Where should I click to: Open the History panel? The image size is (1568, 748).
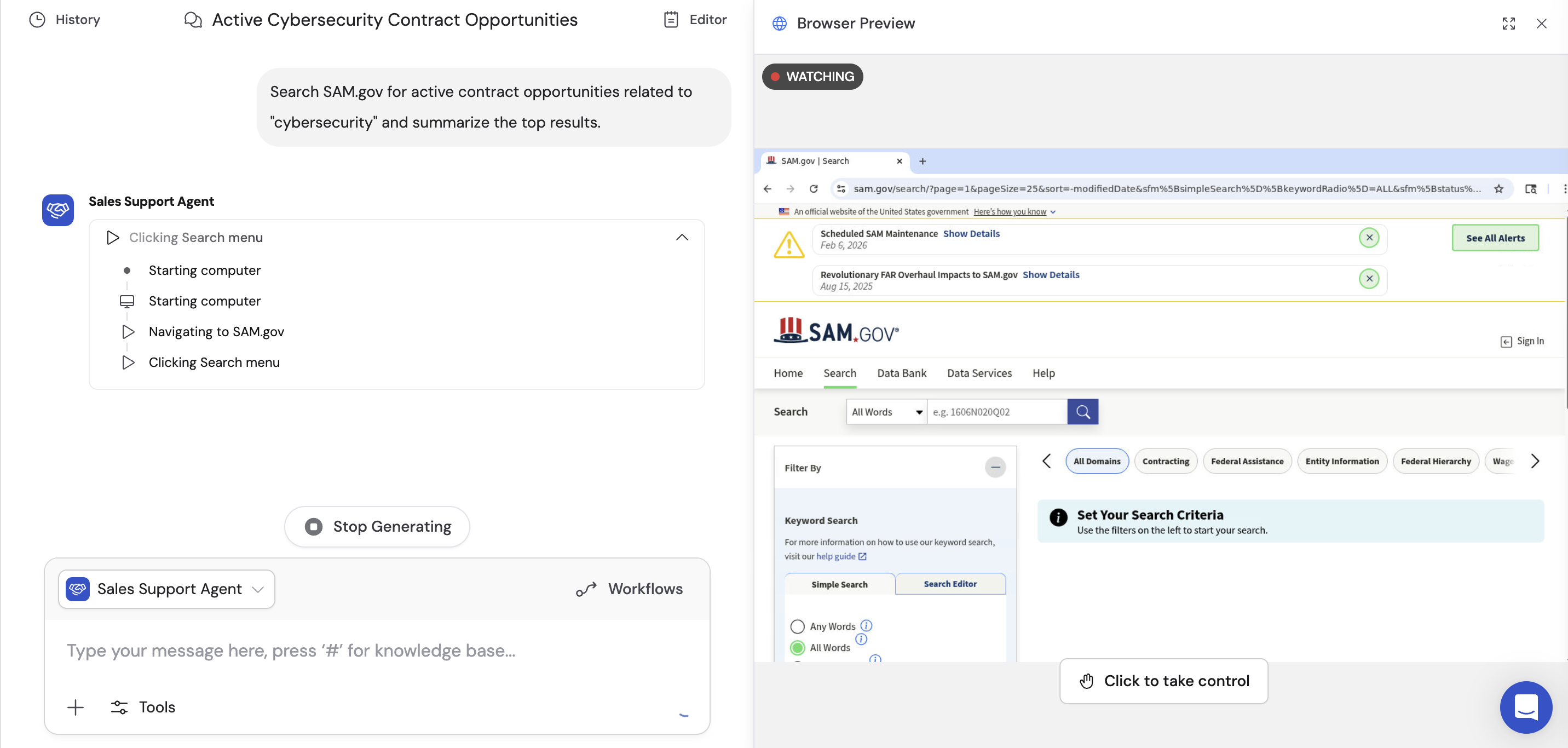click(x=65, y=19)
